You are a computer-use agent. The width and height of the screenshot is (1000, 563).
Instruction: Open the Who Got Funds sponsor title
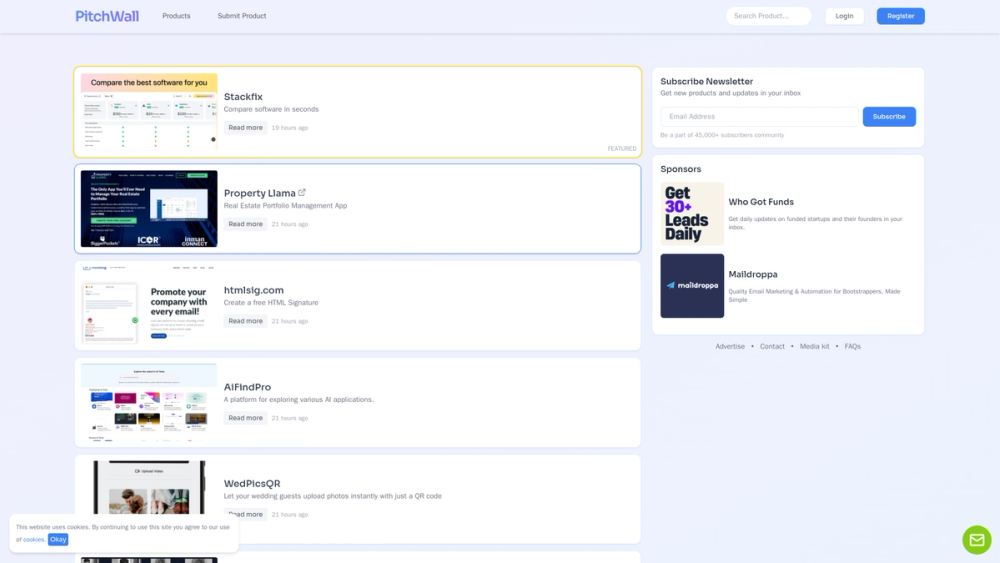pyautogui.click(x=761, y=202)
